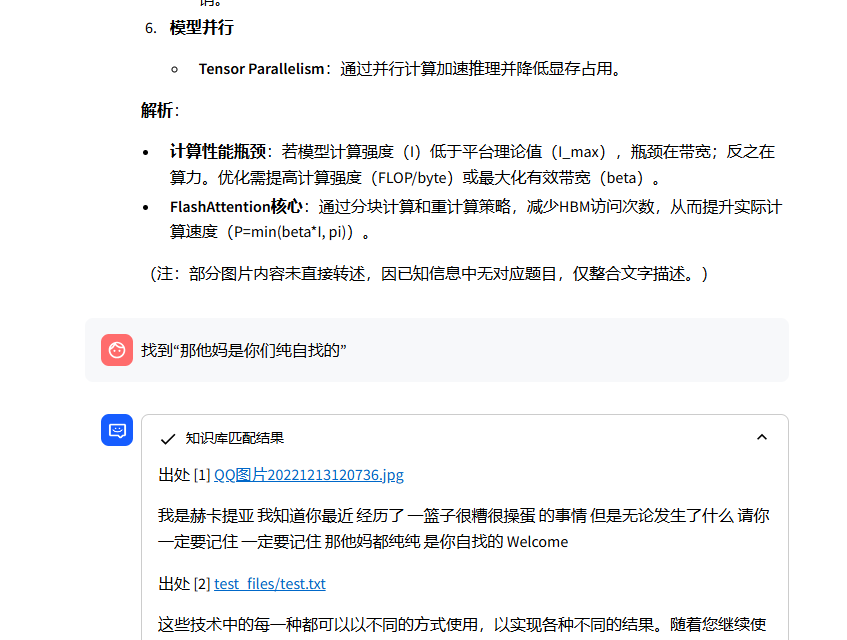
Task: Click the blue chatbot avatar icon
Action: point(117,430)
